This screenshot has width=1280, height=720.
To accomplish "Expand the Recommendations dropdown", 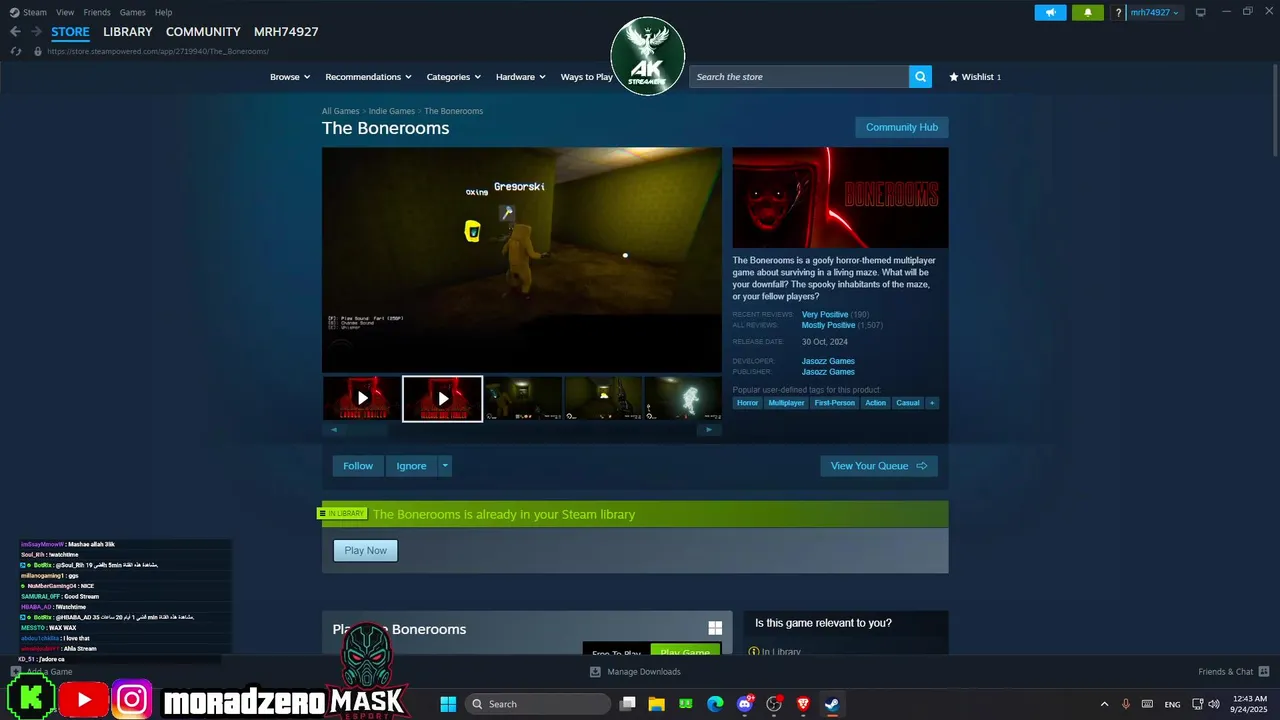I will 368,77.
